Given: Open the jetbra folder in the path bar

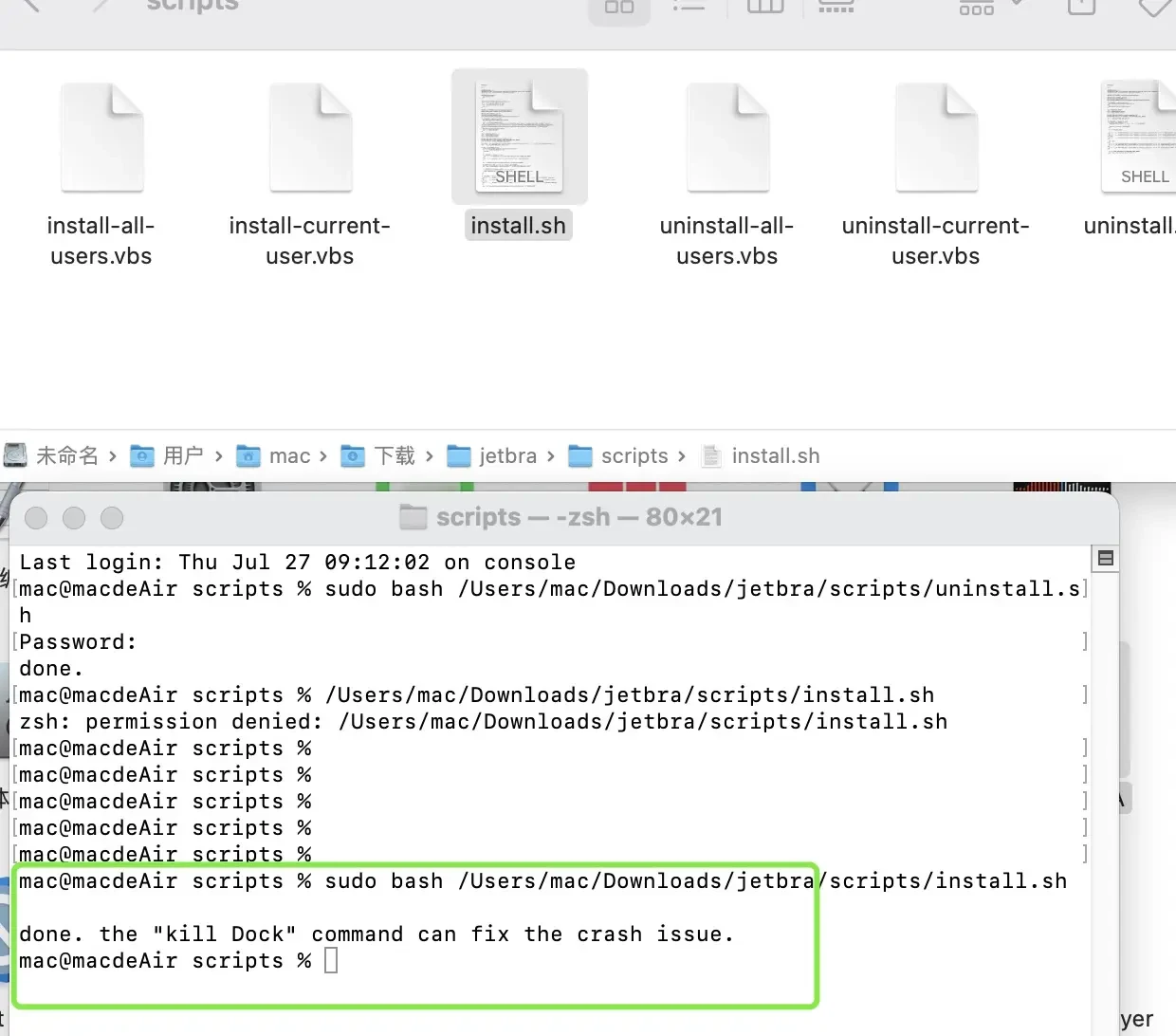Looking at the screenshot, I should point(492,456).
